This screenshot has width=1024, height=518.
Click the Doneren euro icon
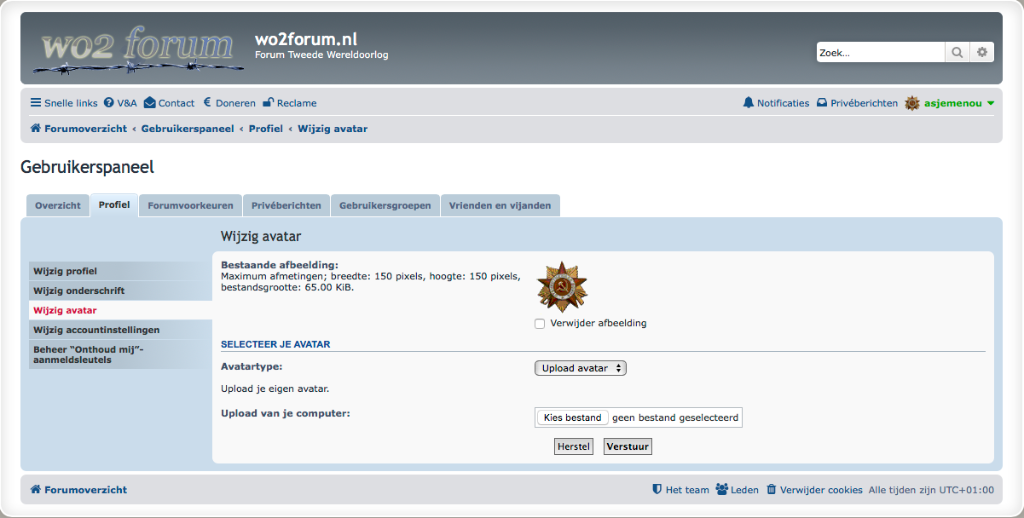[x=207, y=103]
